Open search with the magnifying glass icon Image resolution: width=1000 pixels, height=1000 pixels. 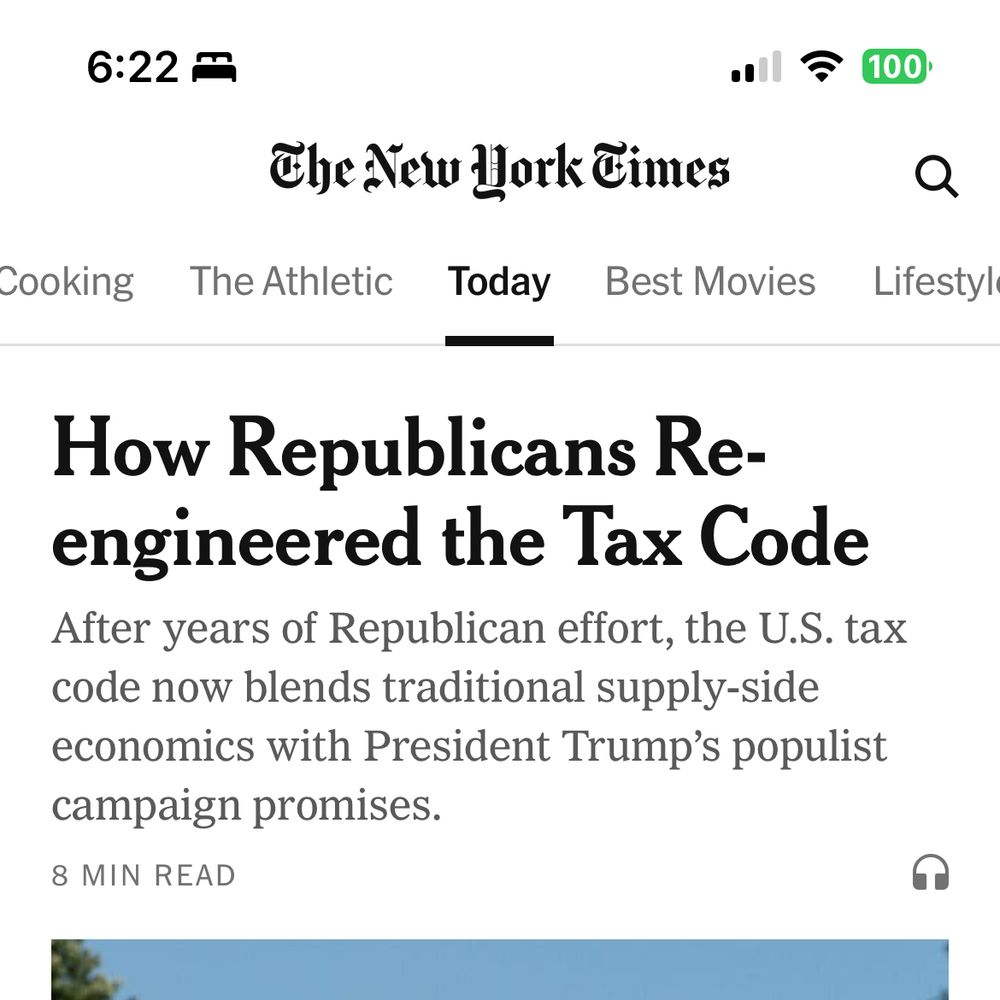(936, 176)
